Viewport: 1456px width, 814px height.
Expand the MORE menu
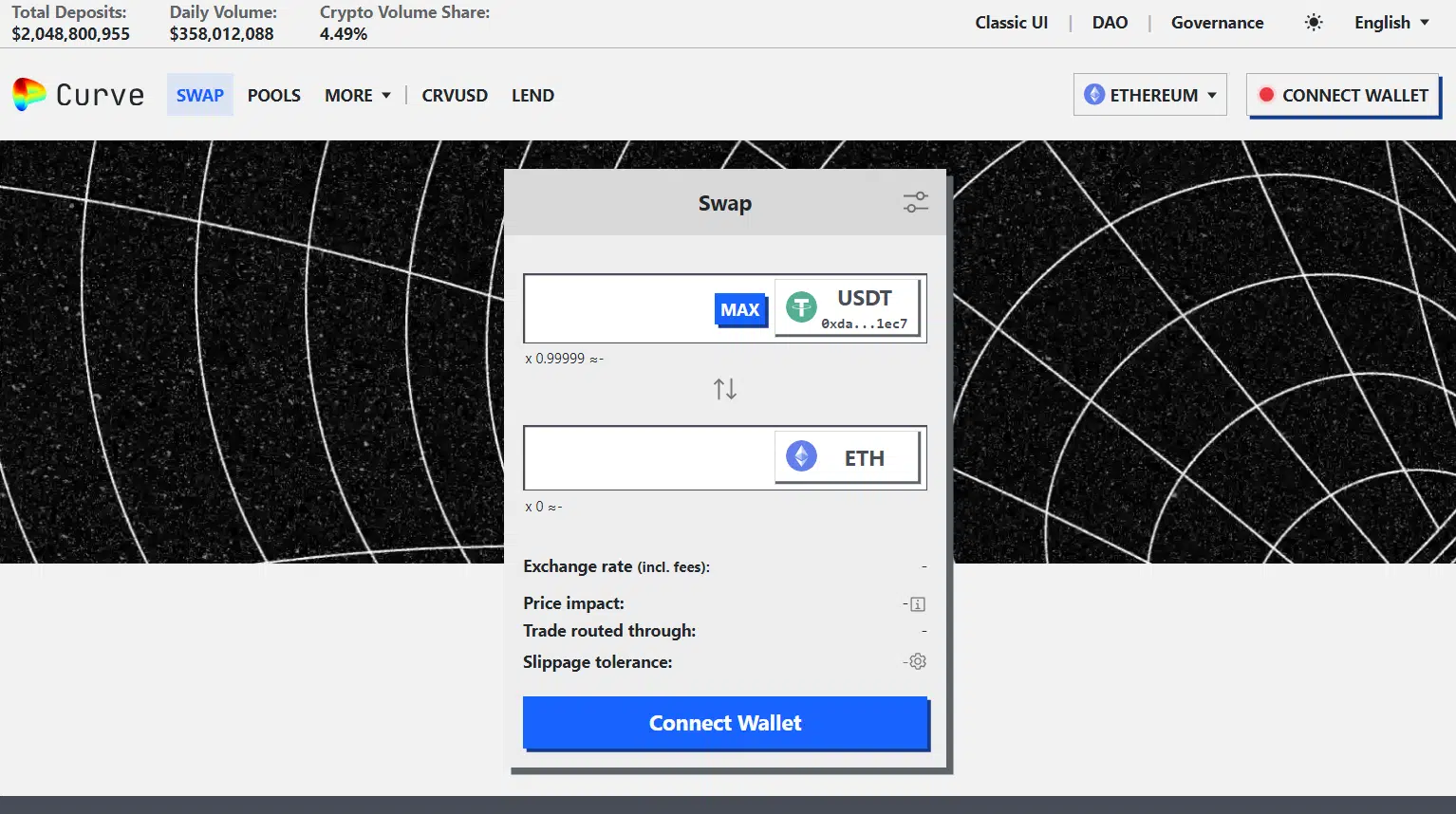[x=357, y=95]
